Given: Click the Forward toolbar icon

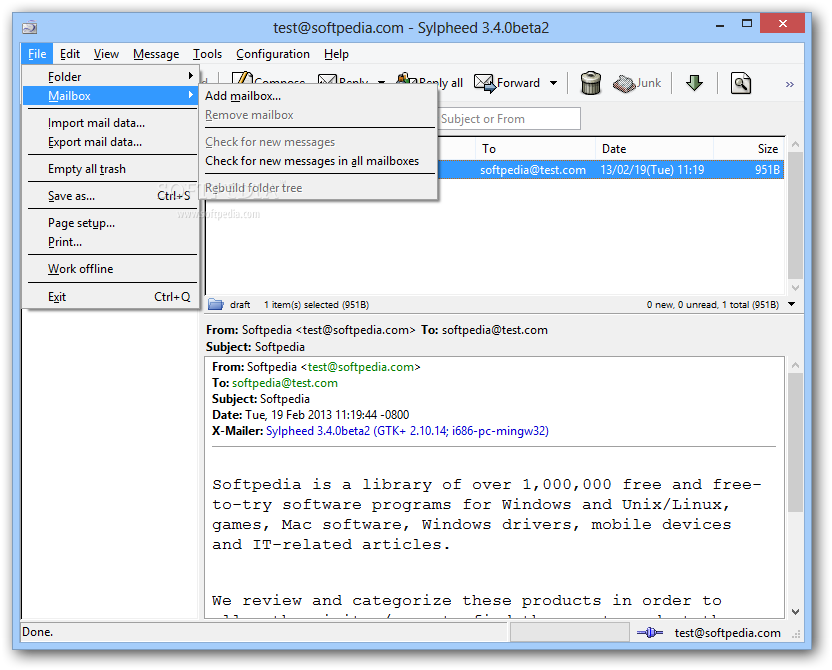Looking at the screenshot, I should point(507,83).
